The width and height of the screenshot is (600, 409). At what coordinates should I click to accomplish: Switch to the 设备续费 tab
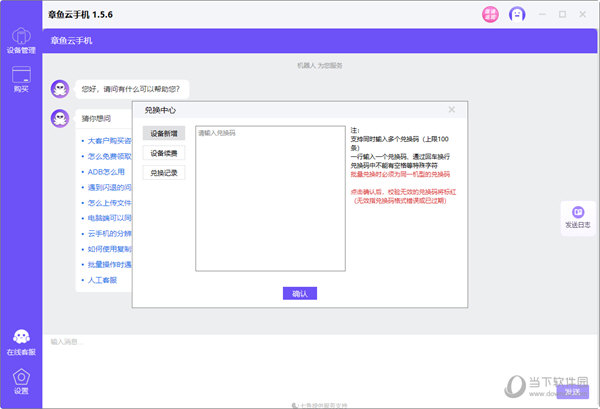pyautogui.click(x=164, y=153)
